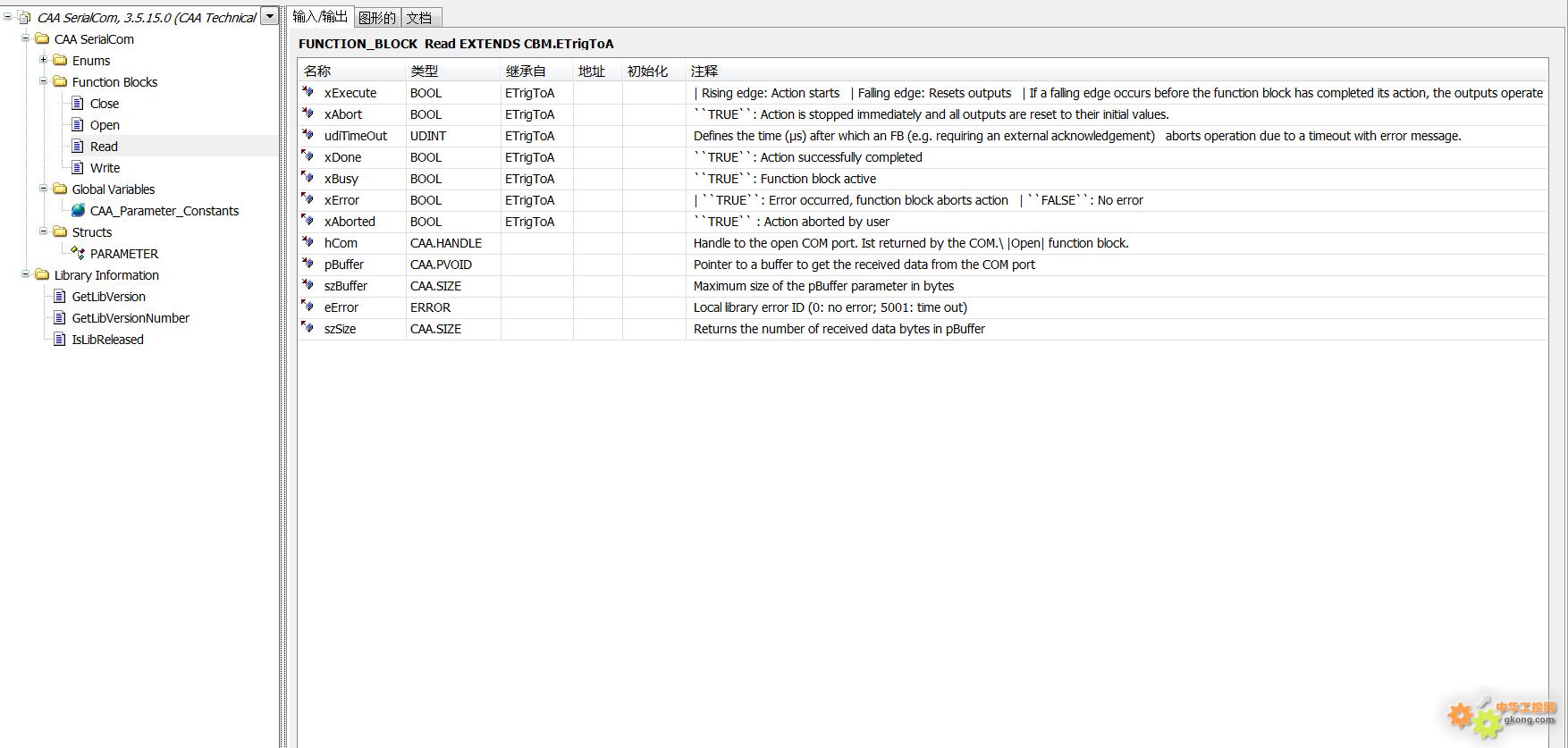Viewport: 1568px width, 748px height.
Task: Click the UDINT type cell
Action: pos(453,136)
